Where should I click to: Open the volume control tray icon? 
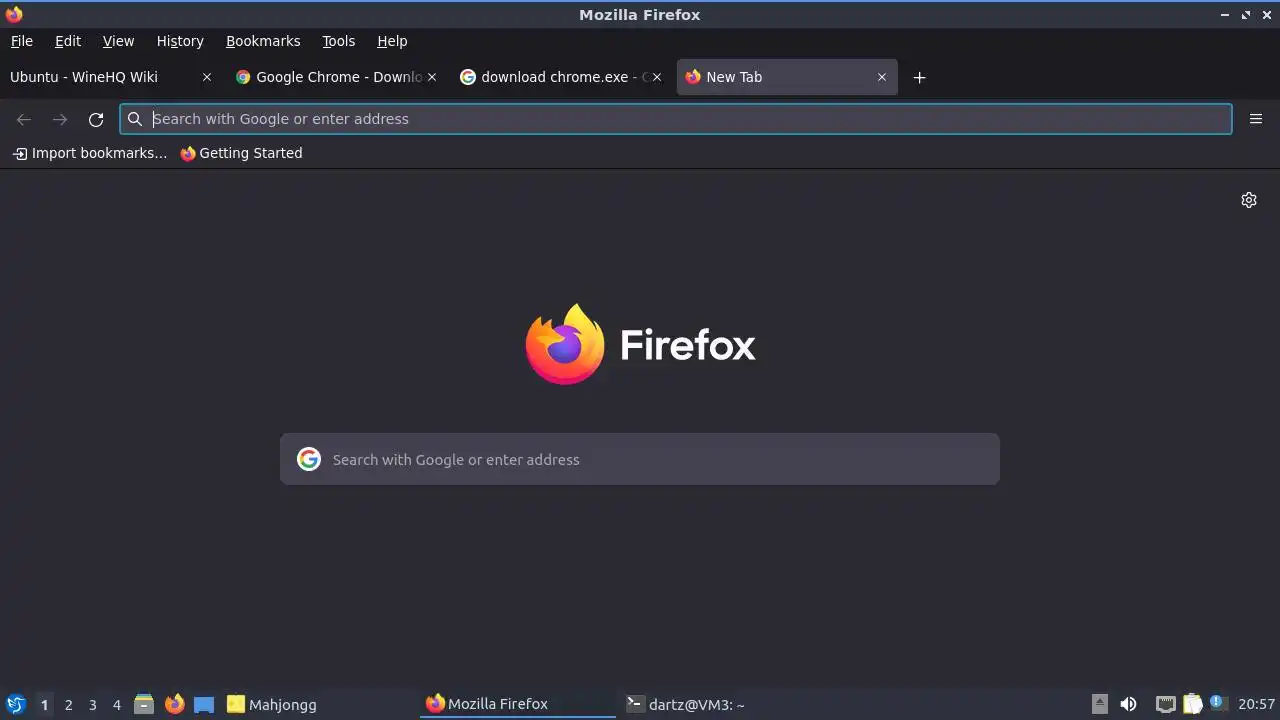point(1128,704)
